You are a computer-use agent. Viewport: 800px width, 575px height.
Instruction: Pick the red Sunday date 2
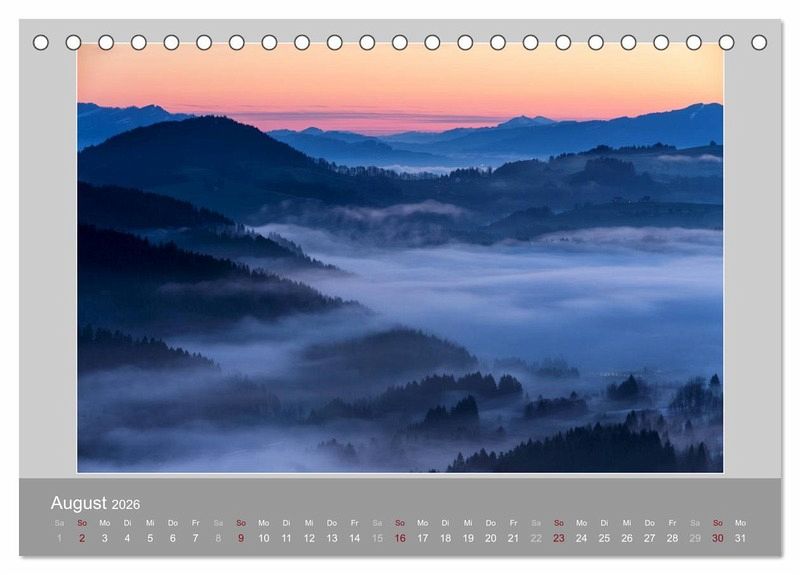[x=82, y=538]
